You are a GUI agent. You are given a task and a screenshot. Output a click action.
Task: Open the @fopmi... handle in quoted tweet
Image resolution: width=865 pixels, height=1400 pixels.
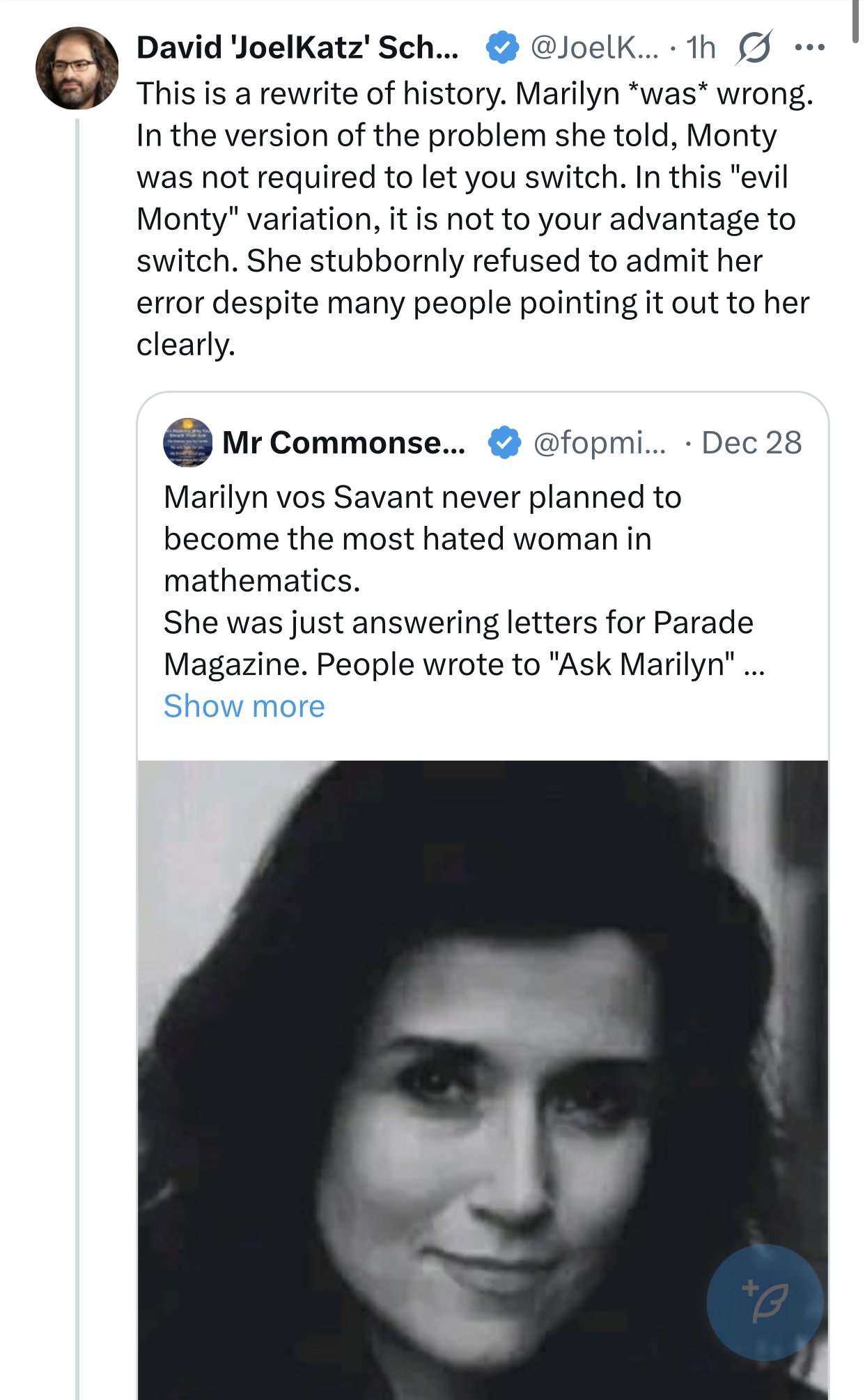[x=600, y=442]
